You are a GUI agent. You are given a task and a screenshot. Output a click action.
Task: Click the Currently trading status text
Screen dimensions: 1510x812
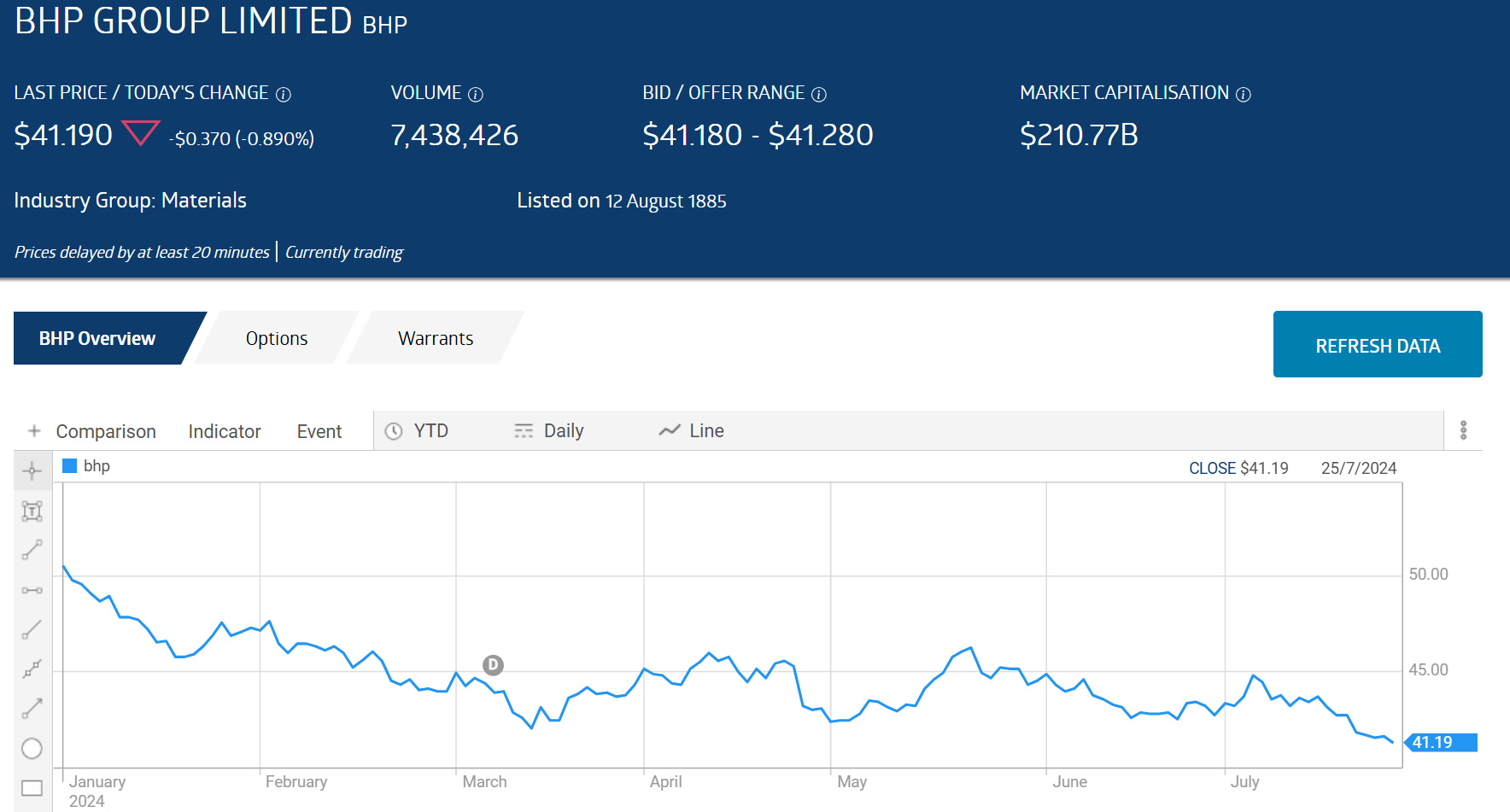pos(344,252)
